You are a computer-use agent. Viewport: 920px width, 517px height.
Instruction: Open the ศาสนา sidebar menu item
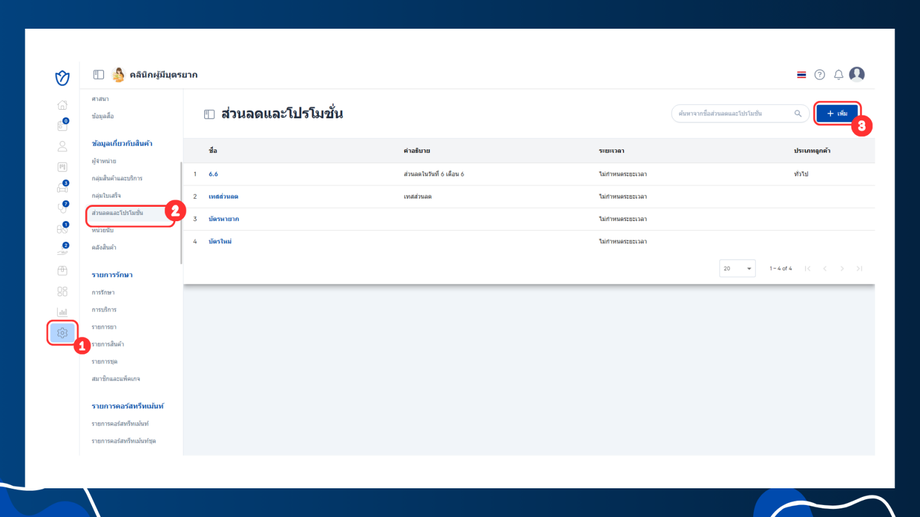[x=100, y=99]
